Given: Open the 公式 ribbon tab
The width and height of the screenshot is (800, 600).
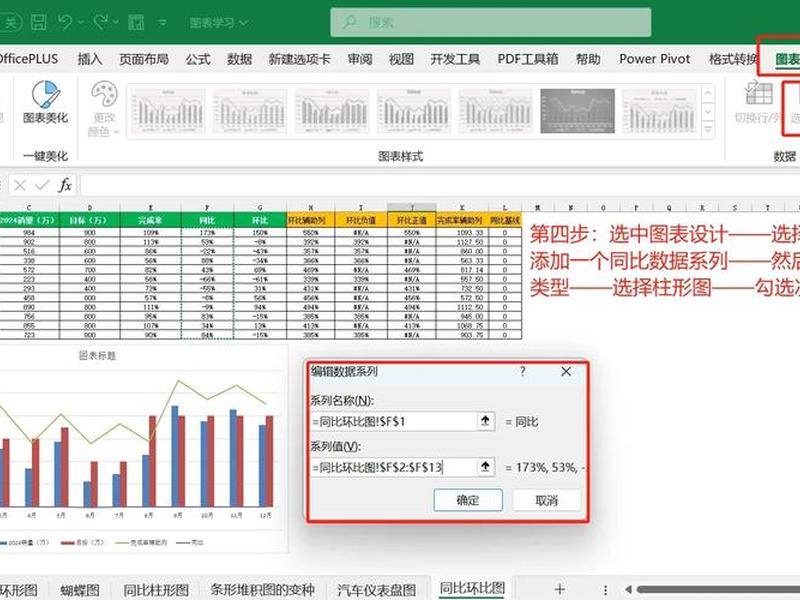Looking at the screenshot, I should click(x=198, y=59).
